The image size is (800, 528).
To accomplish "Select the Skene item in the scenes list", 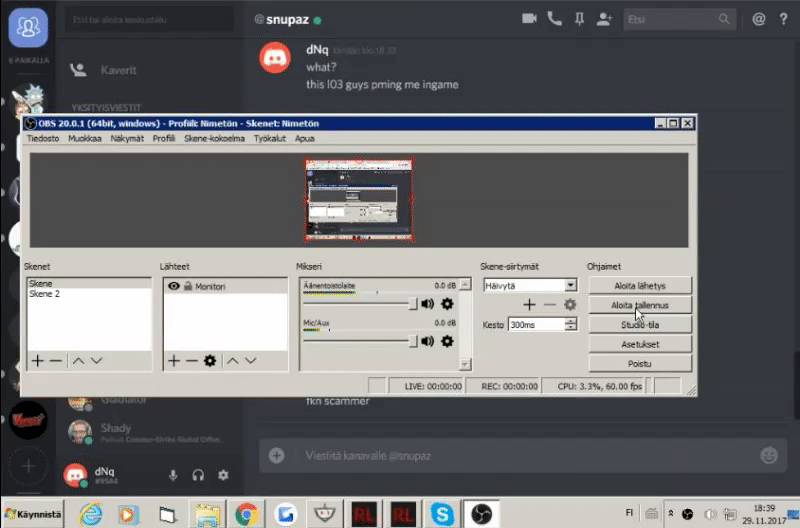I will (89, 284).
